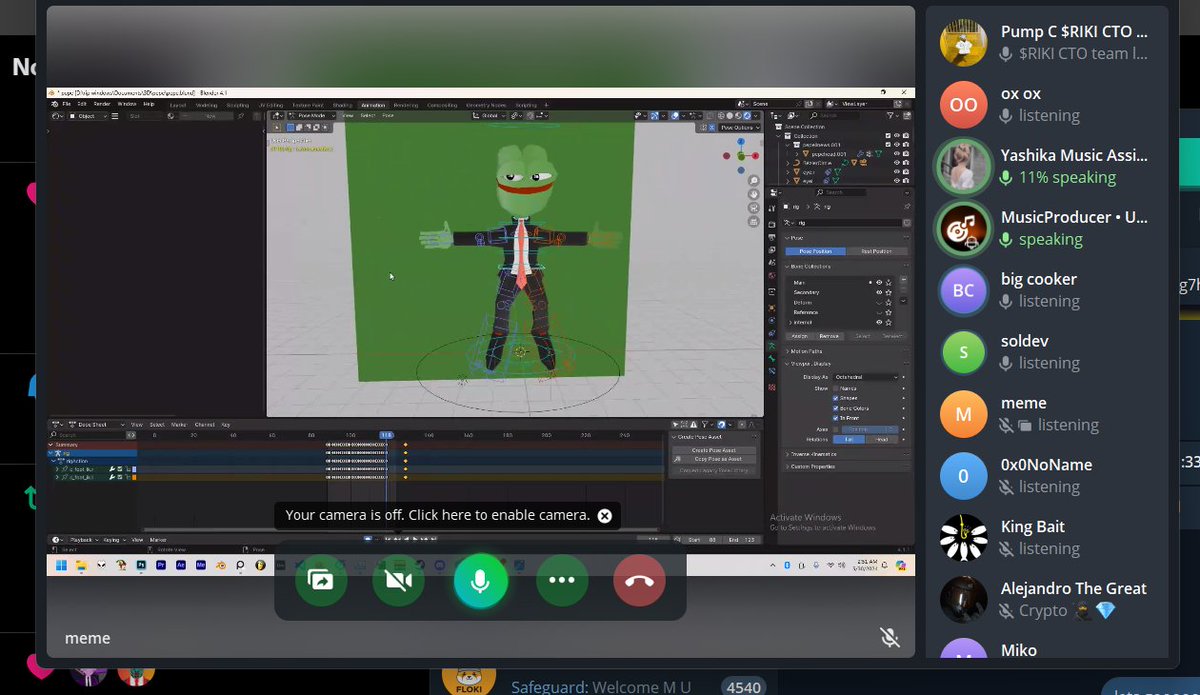Toggle the In Front checkbox
1200x695 pixels.
[x=836, y=418]
